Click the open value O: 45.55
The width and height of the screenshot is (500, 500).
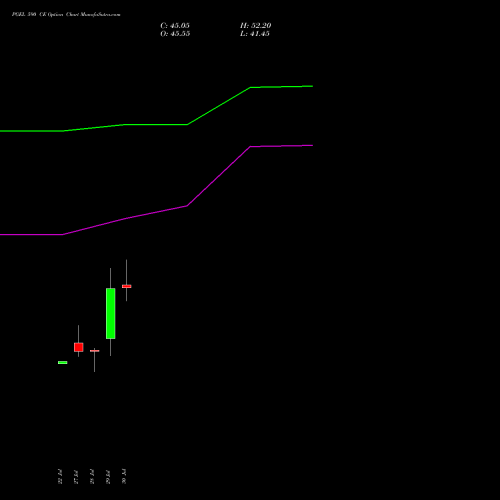[175, 34]
